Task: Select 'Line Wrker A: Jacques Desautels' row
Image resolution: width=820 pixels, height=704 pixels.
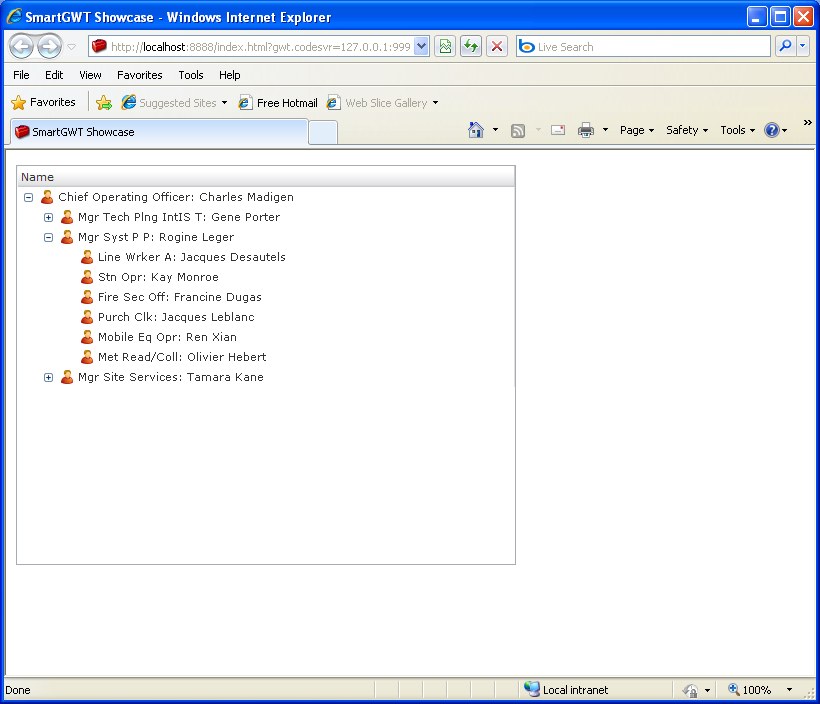Action: point(266,257)
